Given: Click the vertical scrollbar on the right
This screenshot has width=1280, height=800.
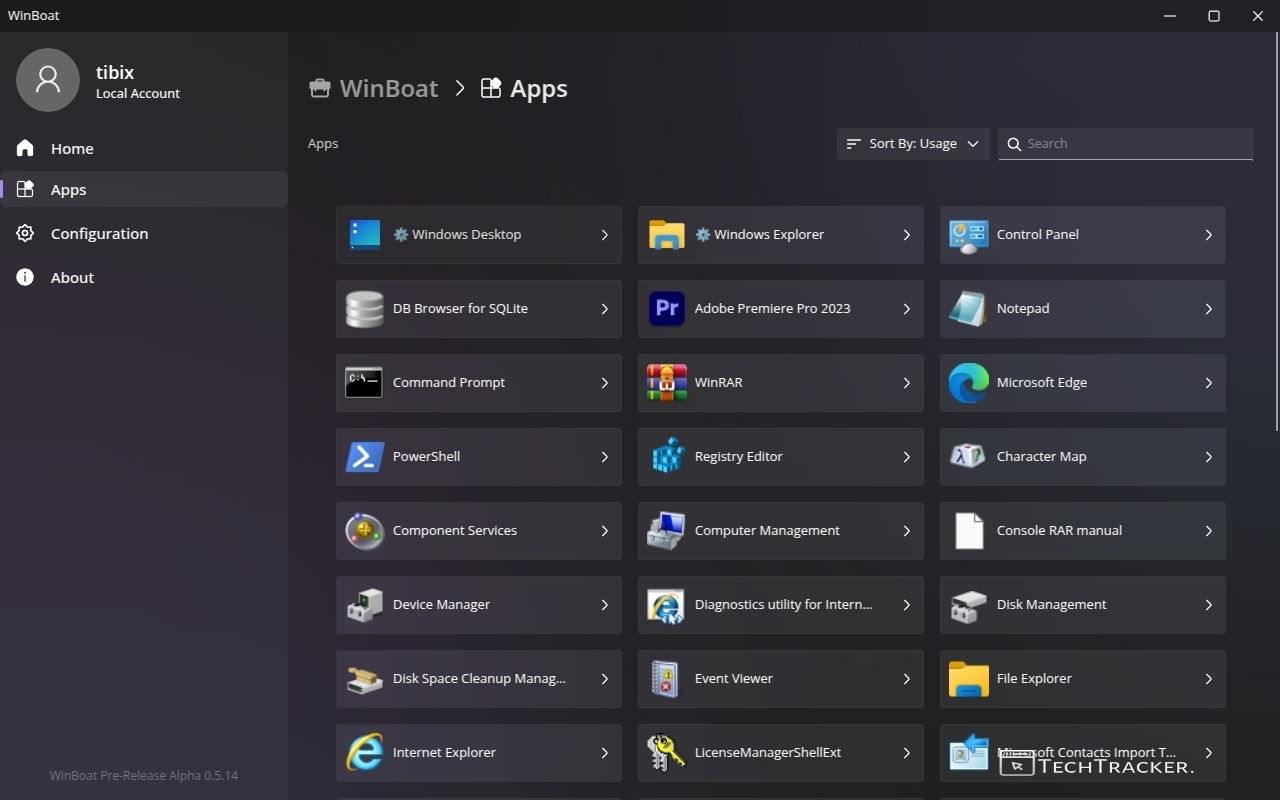Looking at the screenshot, I should (1275, 230).
